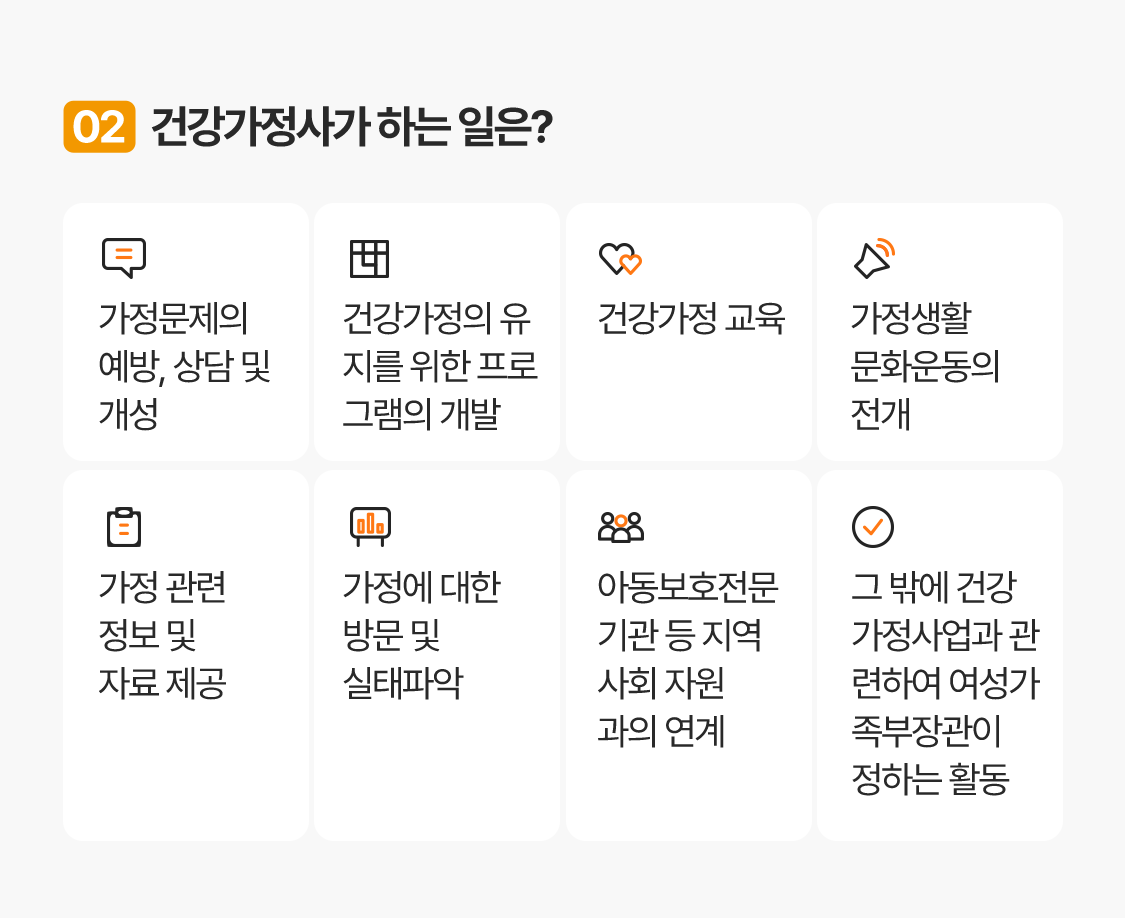The image size is (1125, 918).
Task: Click the speech bubble chat icon
Action: tap(124, 258)
